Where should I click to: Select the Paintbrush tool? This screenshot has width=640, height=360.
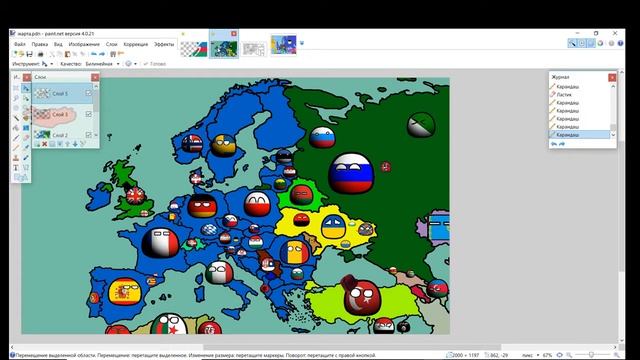16,138
